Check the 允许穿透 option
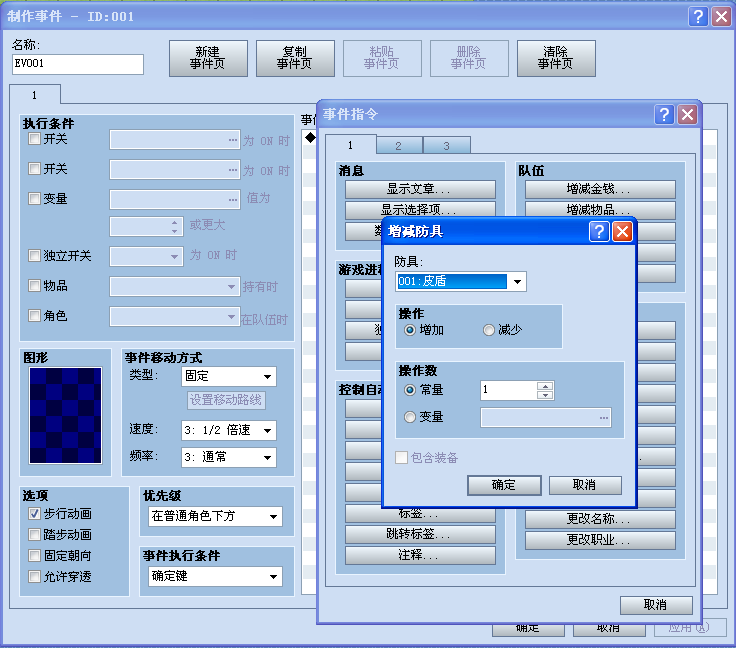Screen dimensions: 736x648 click(34, 576)
